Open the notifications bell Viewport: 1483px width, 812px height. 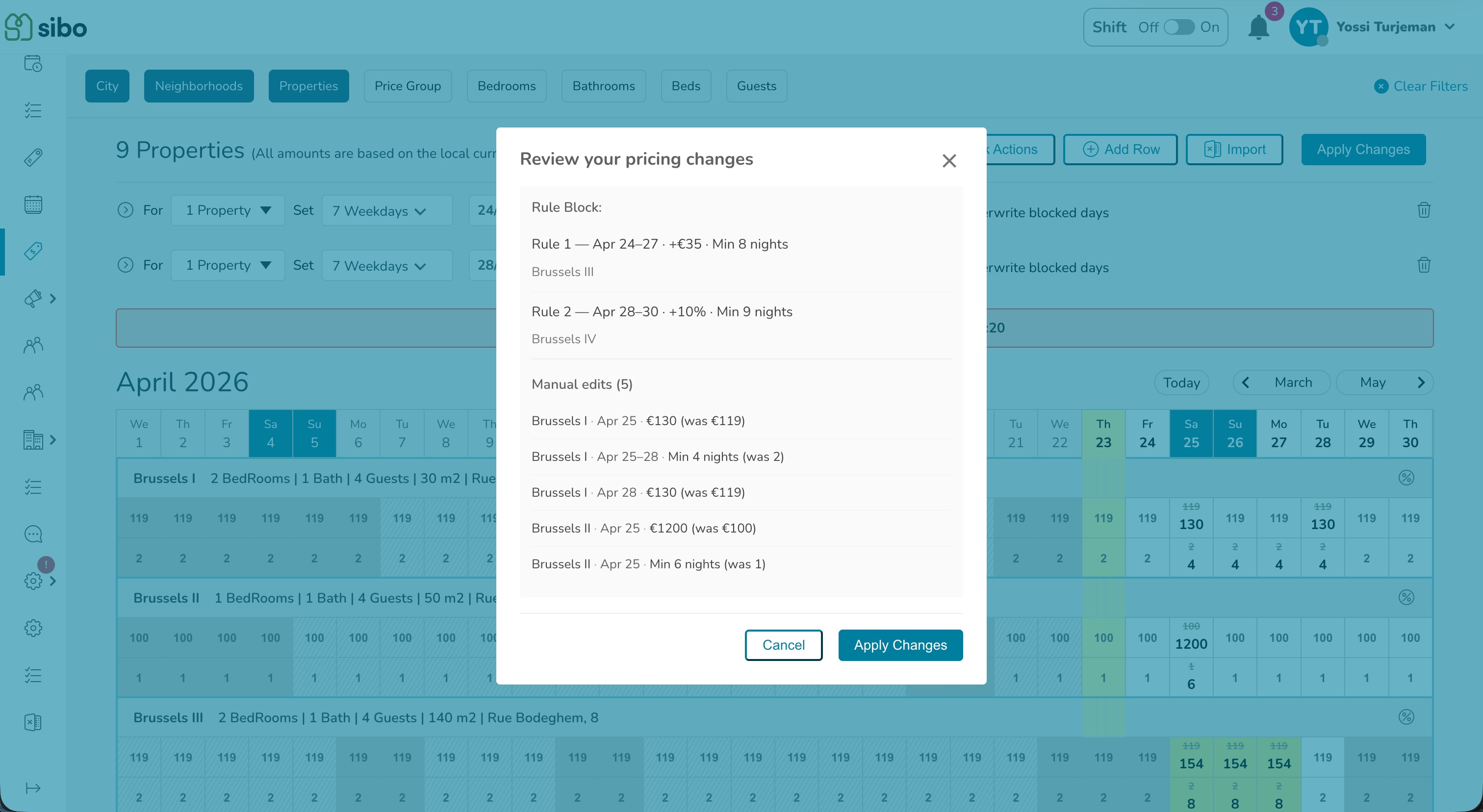(1258, 27)
